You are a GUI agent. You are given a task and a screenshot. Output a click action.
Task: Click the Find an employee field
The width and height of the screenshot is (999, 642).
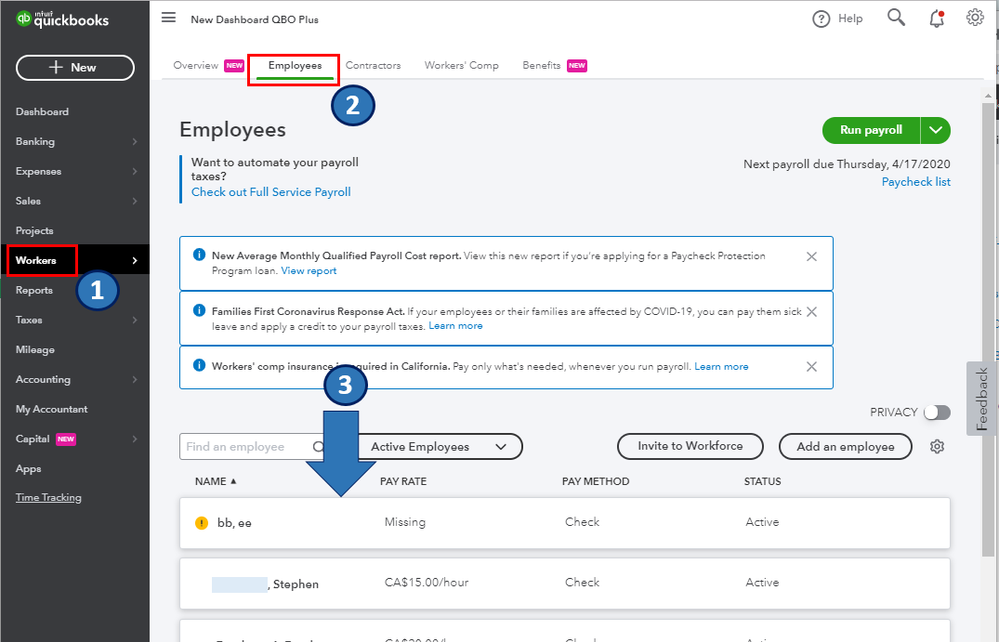(245, 447)
